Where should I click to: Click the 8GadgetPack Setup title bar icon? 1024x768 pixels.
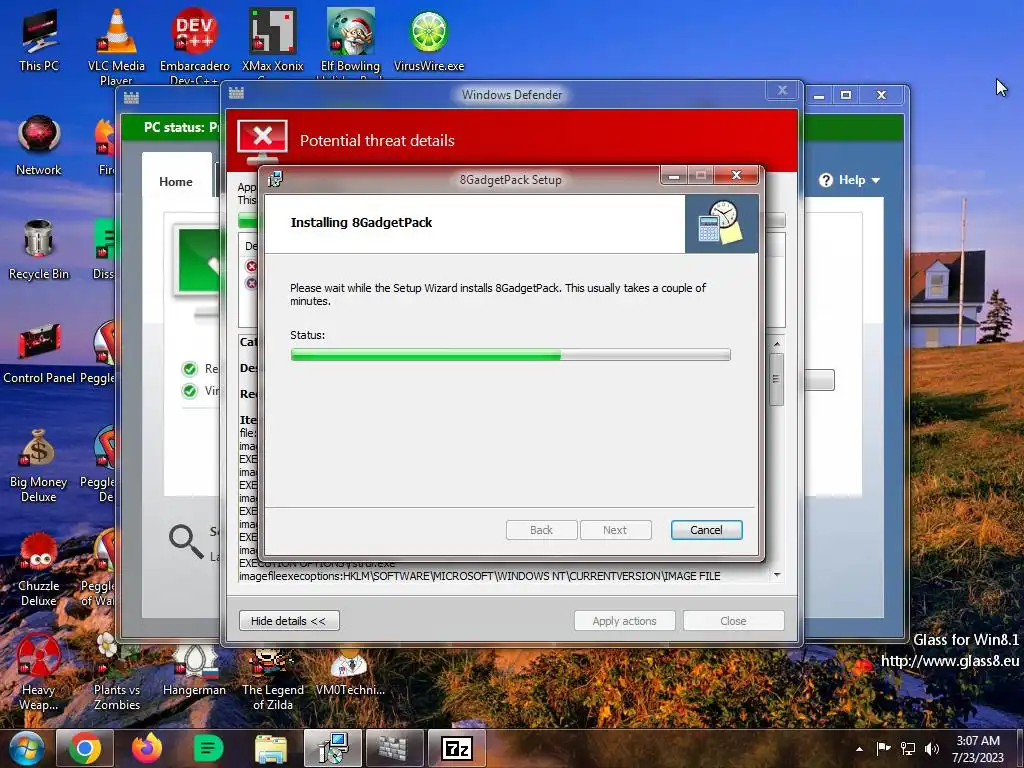tap(276, 179)
